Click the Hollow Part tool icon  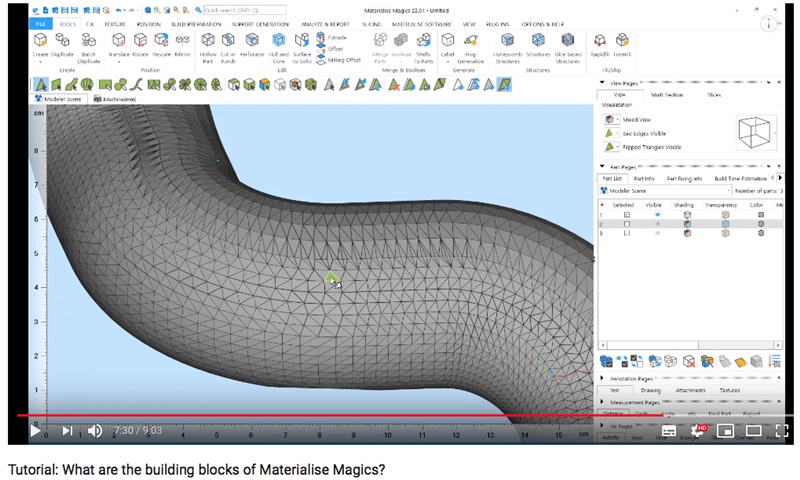point(208,41)
